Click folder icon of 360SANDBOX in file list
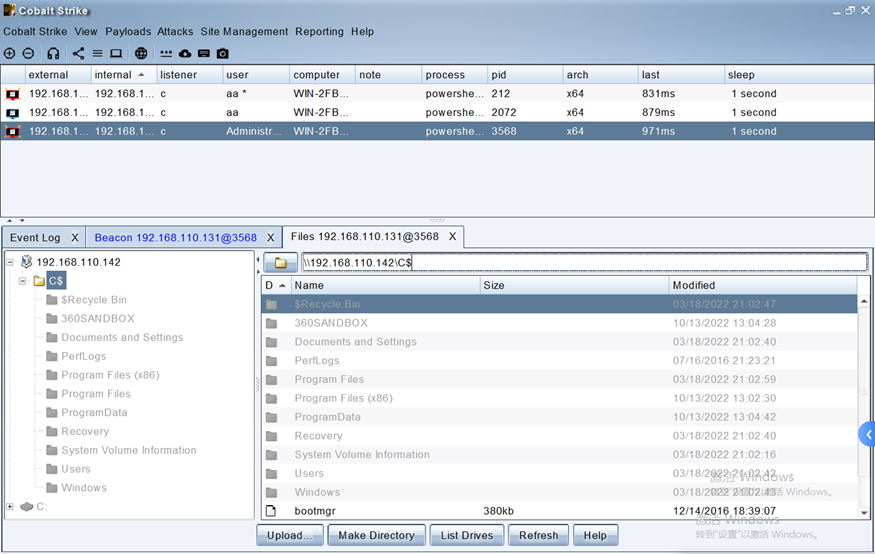This screenshot has height=554, width=875. pos(272,323)
